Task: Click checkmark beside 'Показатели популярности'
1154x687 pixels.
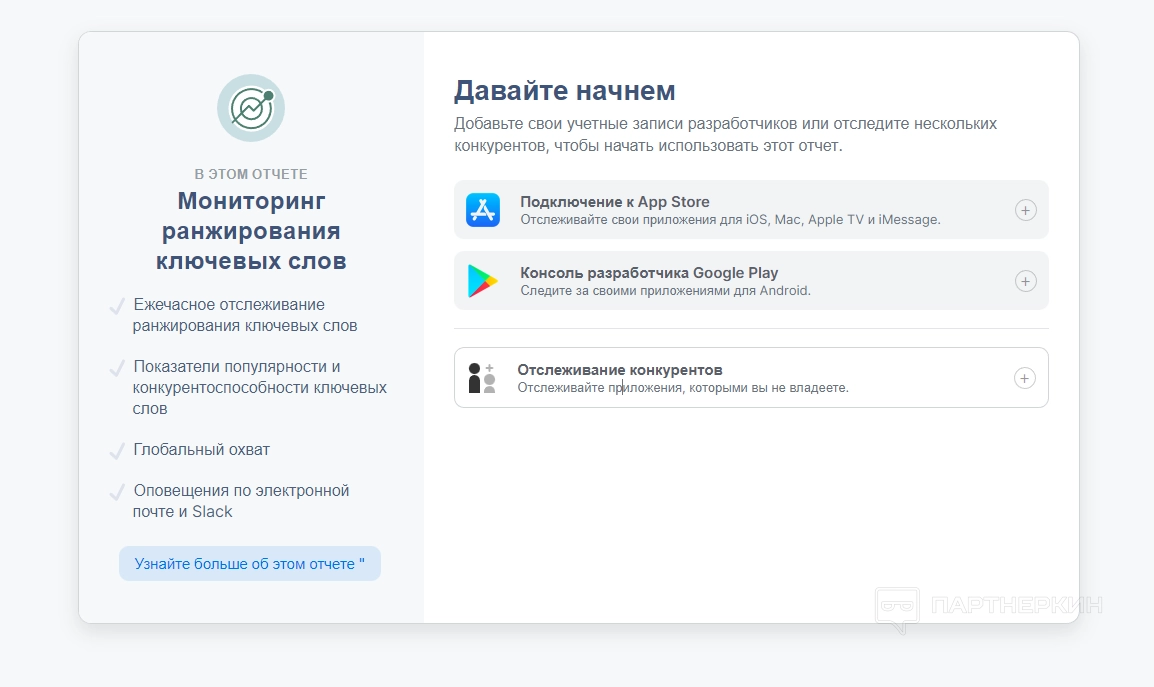Action: pyautogui.click(x=117, y=368)
